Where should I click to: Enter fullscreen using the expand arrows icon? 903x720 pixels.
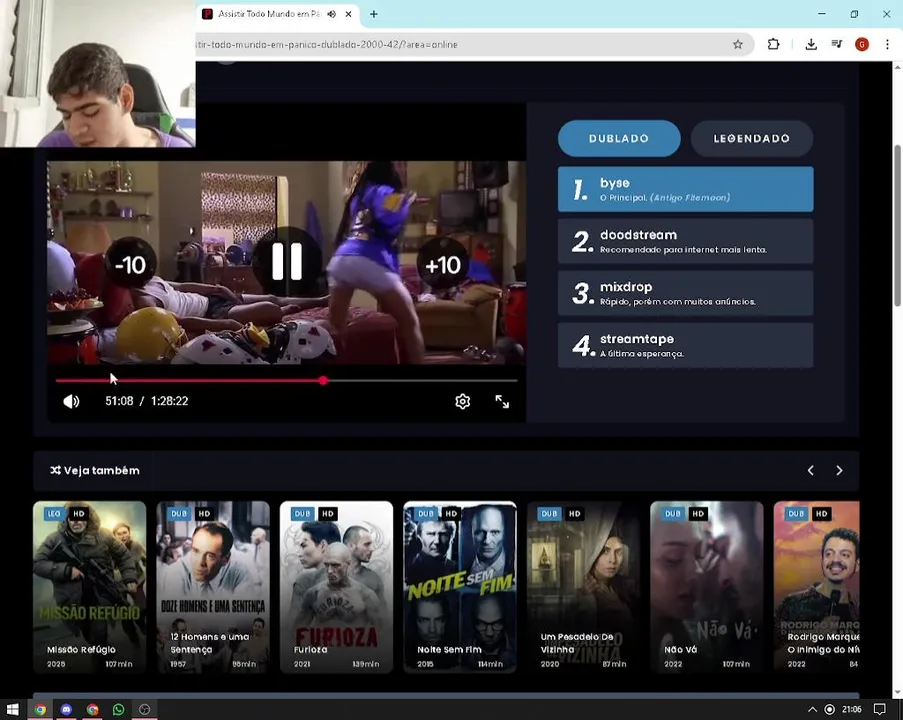502,401
